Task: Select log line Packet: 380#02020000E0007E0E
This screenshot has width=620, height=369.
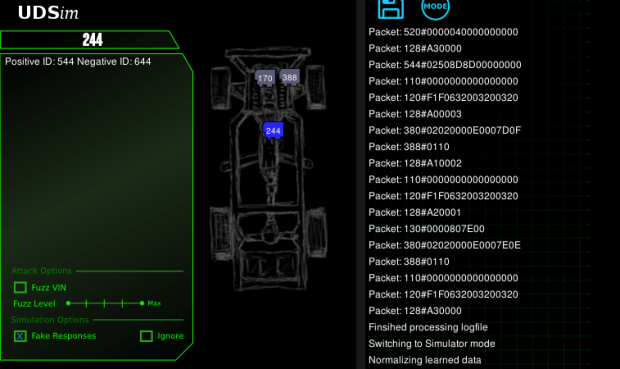Action: 444,245
